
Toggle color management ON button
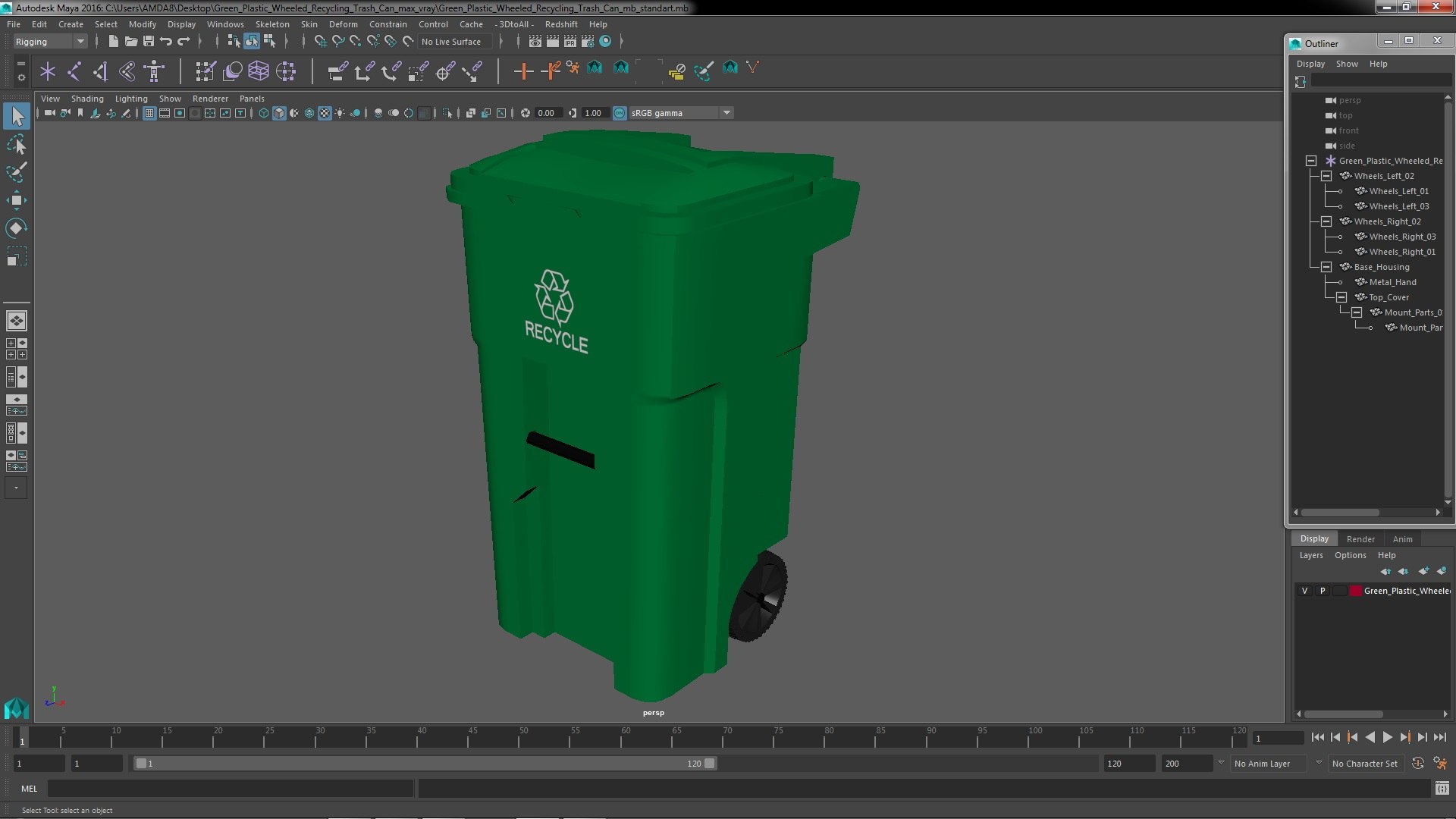tap(620, 113)
